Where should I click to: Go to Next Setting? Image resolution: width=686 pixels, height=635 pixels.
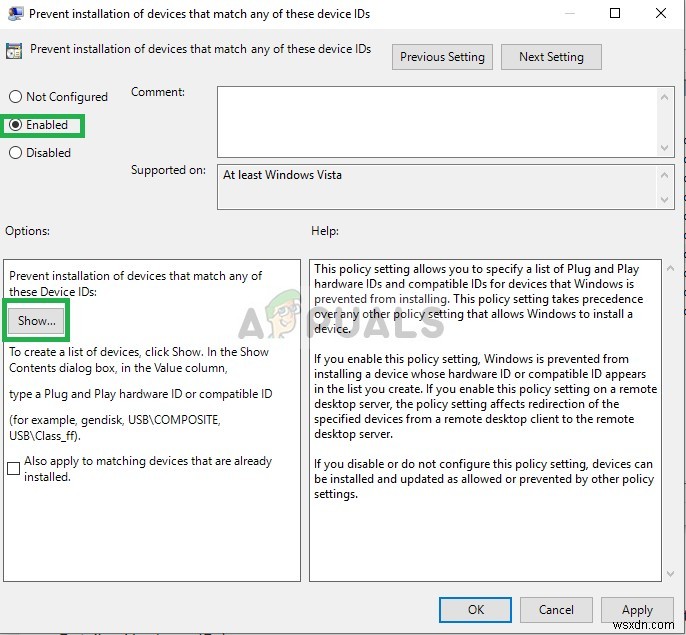(x=551, y=57)
